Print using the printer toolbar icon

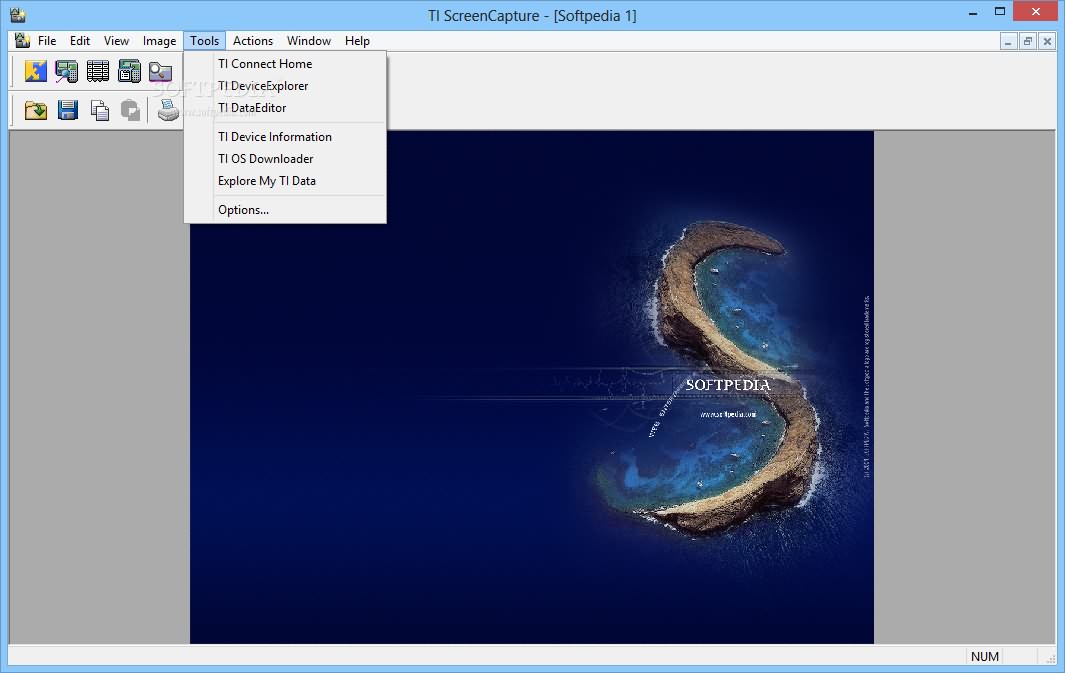pyautogui.click(x=168, y=109)
